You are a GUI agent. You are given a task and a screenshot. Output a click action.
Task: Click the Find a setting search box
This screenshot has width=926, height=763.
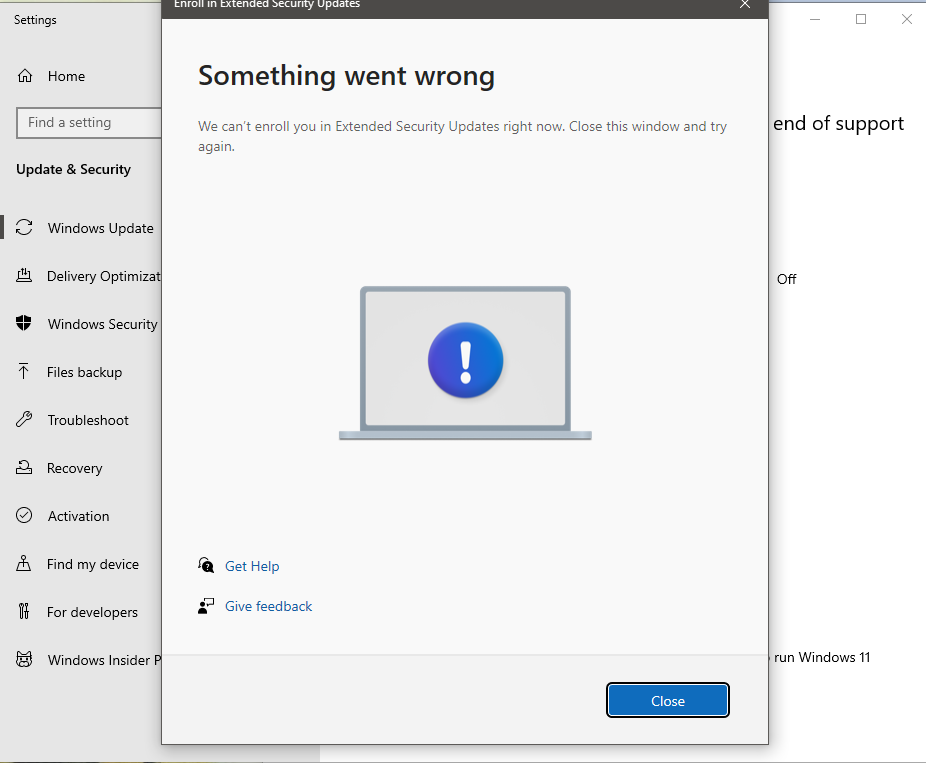point(89,123)
